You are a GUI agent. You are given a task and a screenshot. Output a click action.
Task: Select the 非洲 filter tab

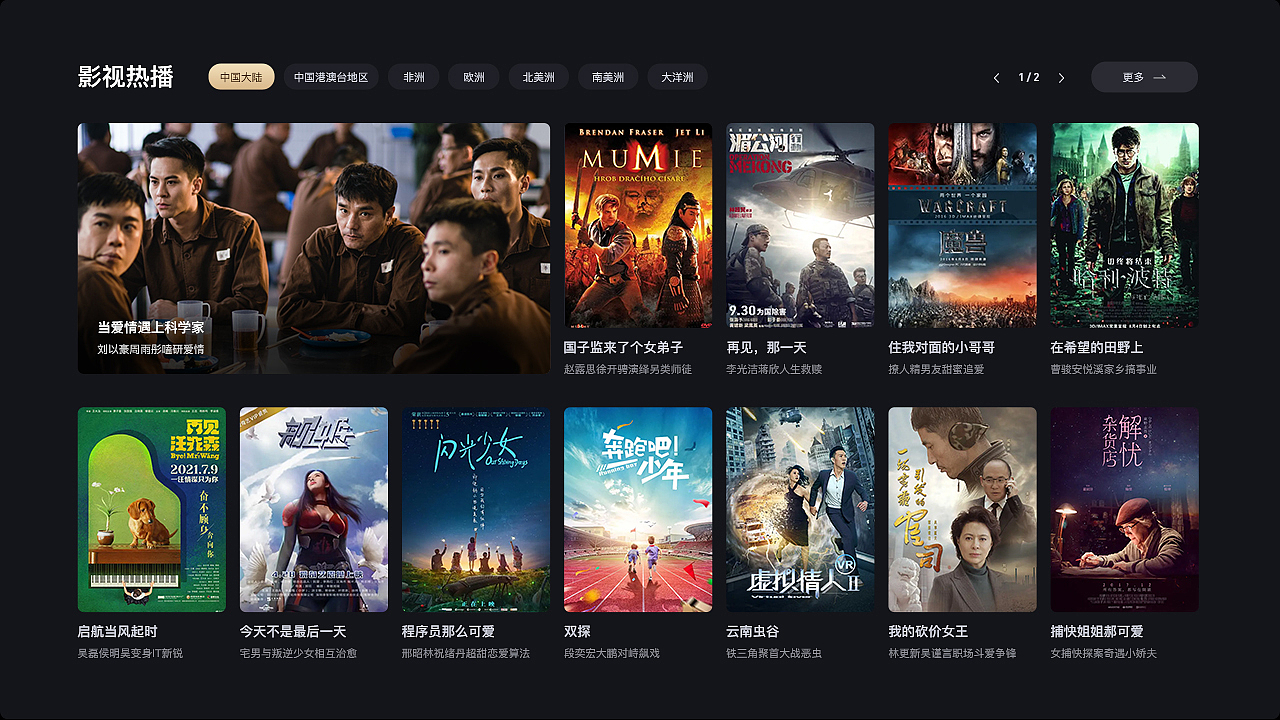[x=414, y=77]
